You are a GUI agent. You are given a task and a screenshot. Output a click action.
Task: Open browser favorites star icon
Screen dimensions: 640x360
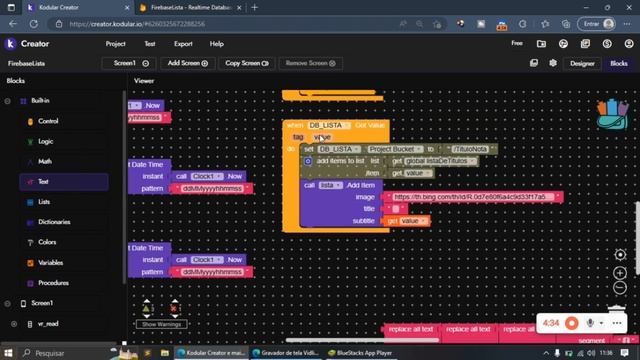pos(545,24)
